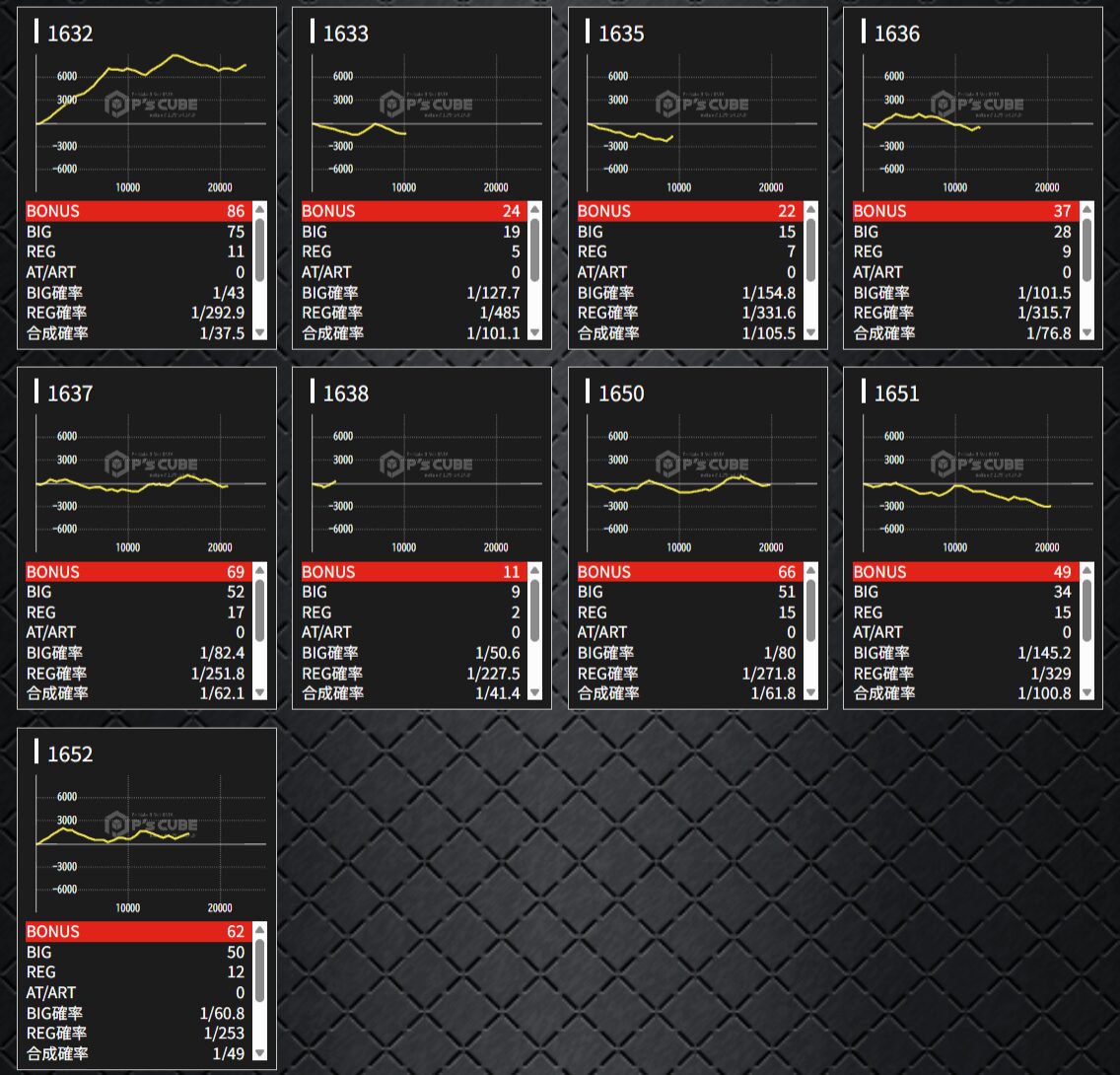Select the 1633 machine number heading
This screenshot has width=1120, height=1075.
(346, 34)
